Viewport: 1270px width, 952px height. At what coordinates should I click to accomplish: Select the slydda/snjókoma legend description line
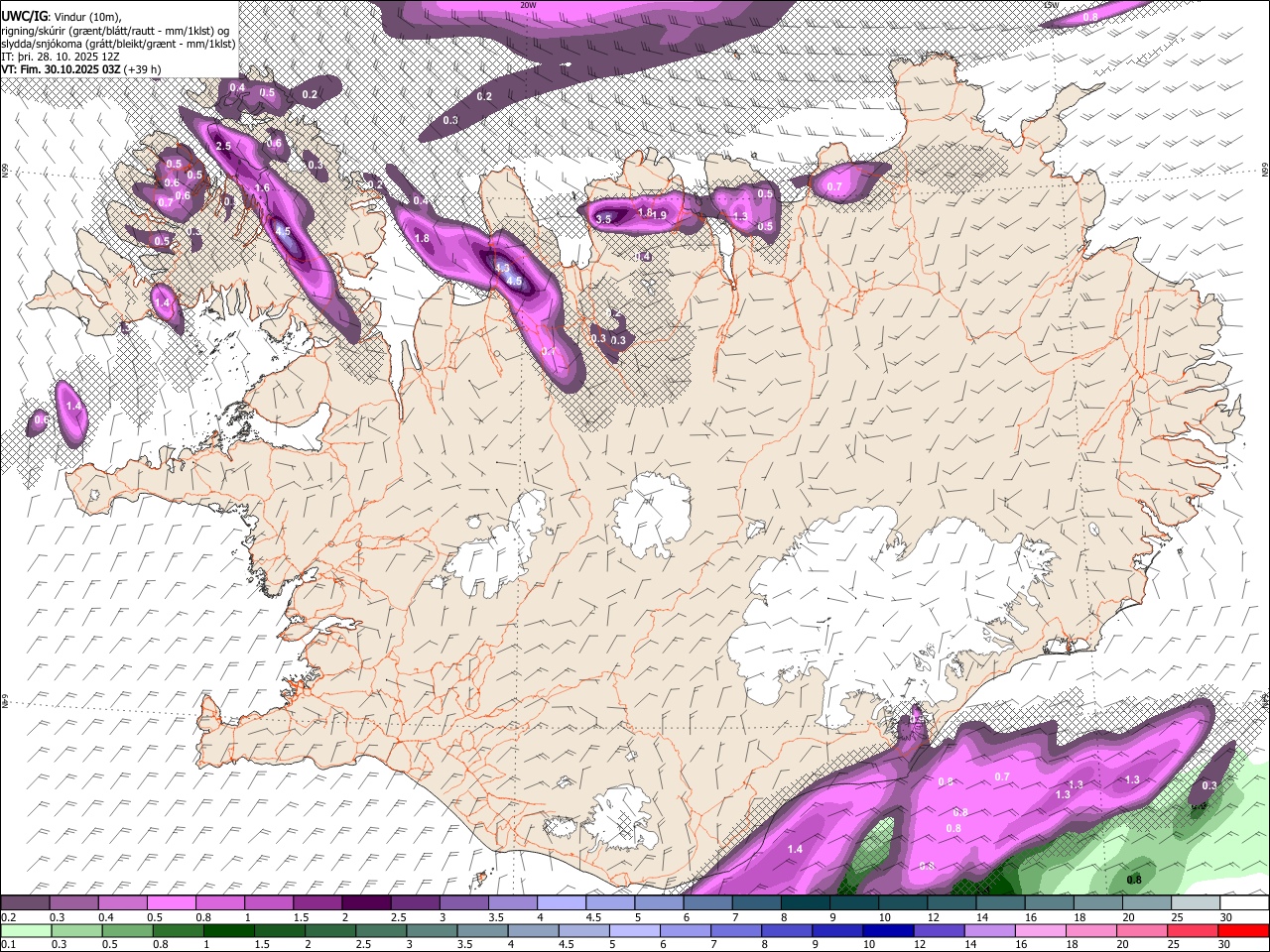click(118, 44)
